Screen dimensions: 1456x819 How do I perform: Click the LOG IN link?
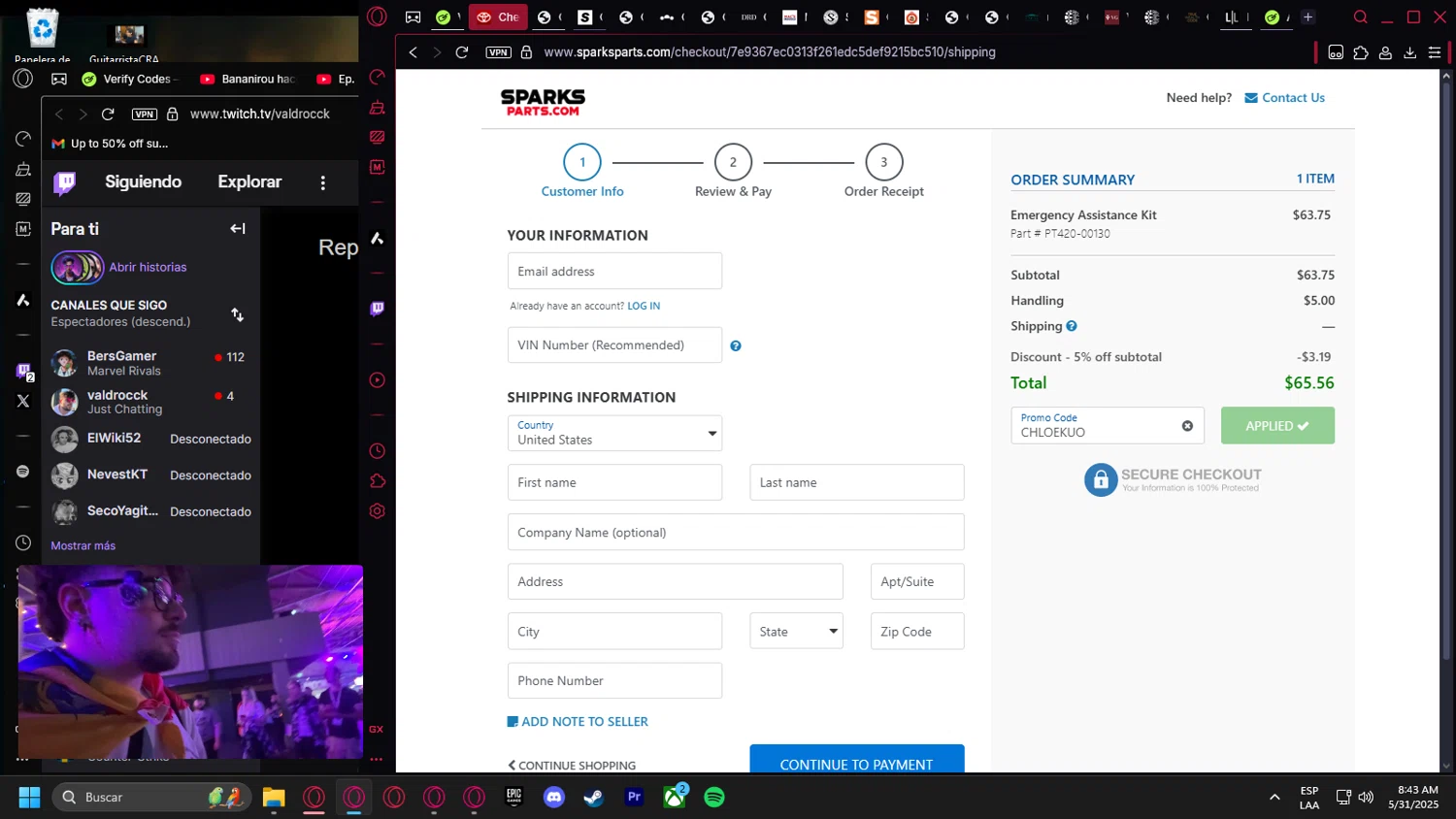644,306
